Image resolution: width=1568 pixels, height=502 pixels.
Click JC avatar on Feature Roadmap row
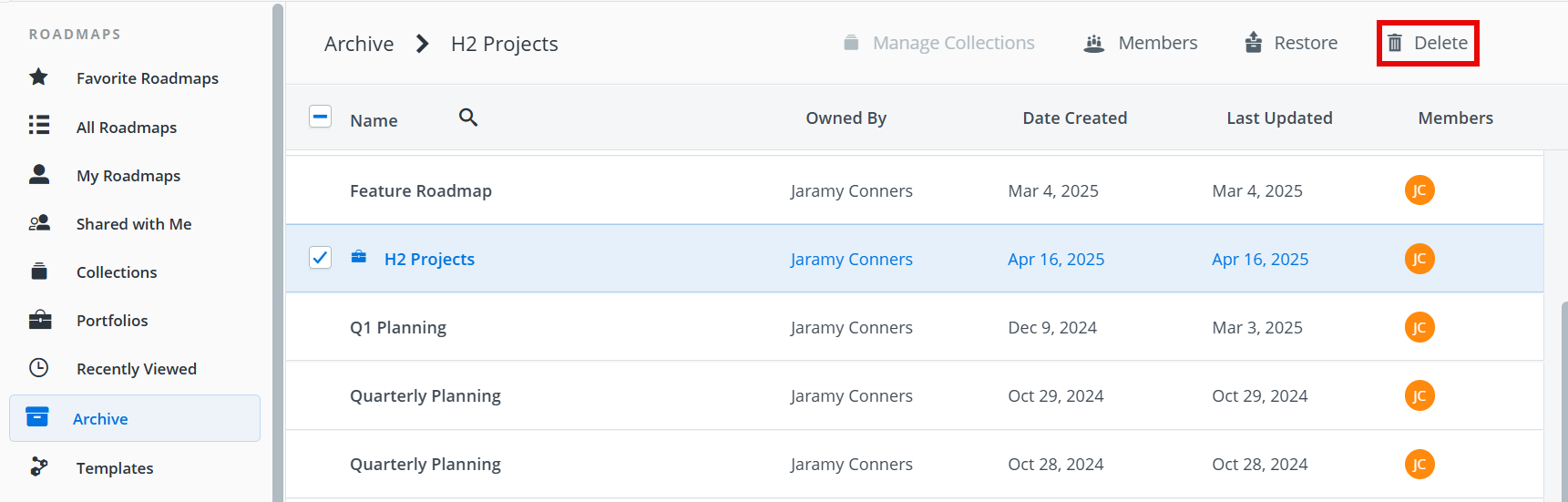click(1419, 190)
